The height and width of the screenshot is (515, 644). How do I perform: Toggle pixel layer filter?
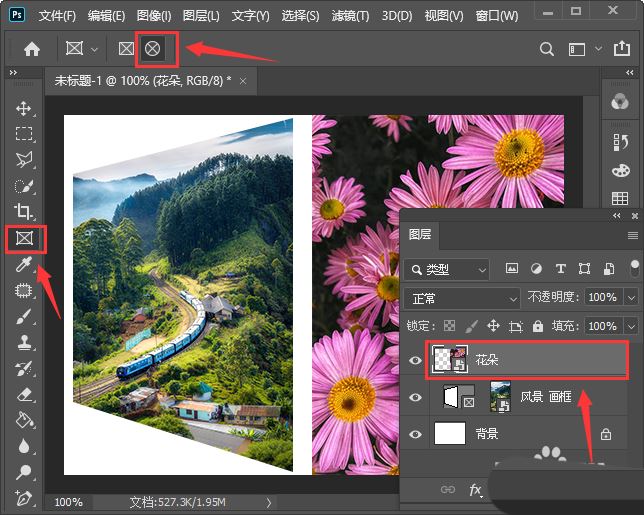[512, 269]
